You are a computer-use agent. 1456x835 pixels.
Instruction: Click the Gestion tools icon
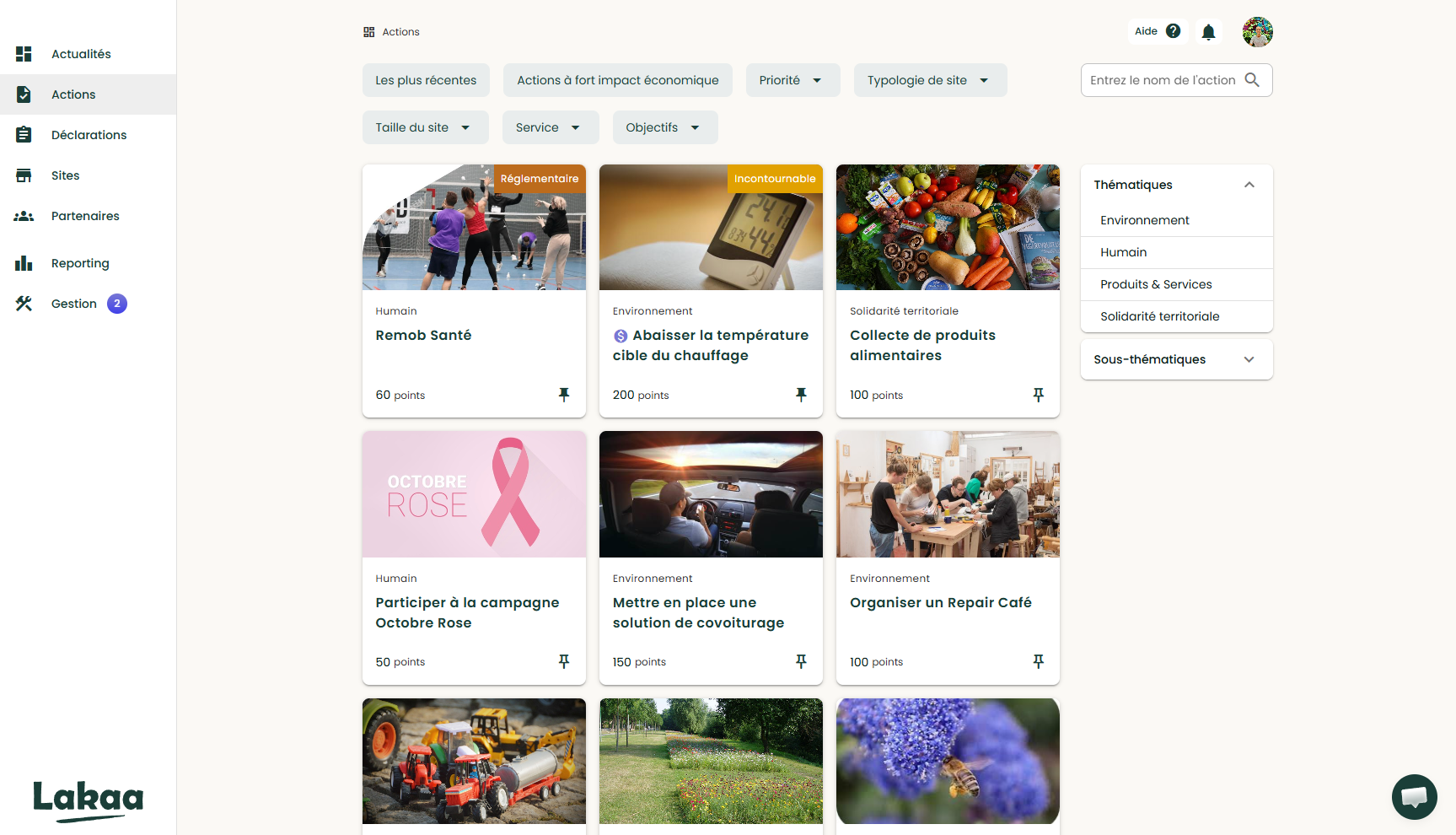pos(24,304)
